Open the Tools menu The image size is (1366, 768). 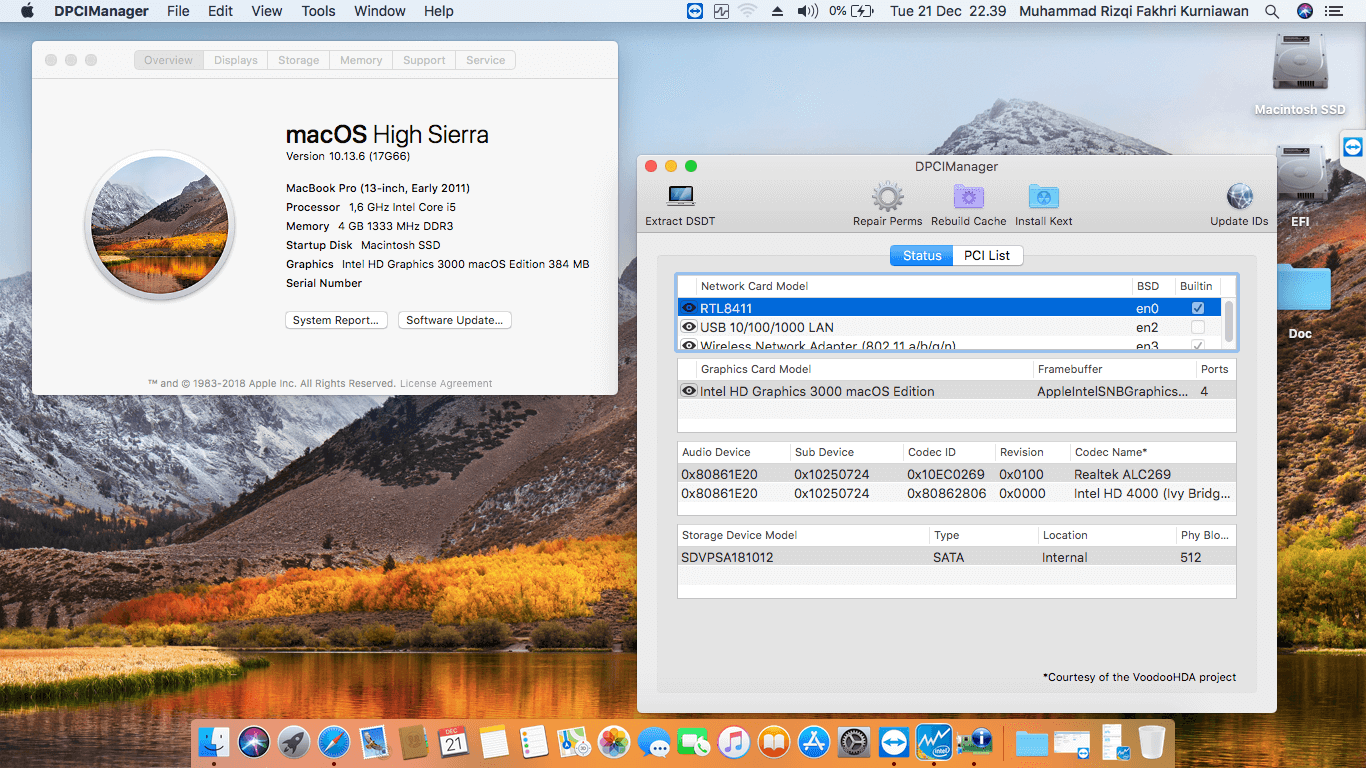[318, 11]
